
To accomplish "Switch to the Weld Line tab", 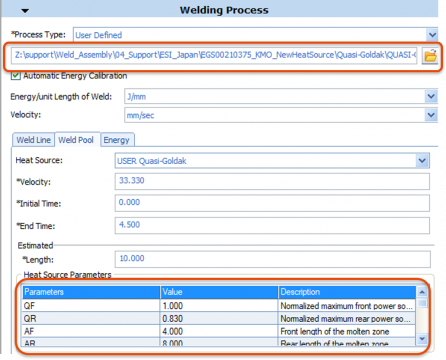I will coord(33,140).
